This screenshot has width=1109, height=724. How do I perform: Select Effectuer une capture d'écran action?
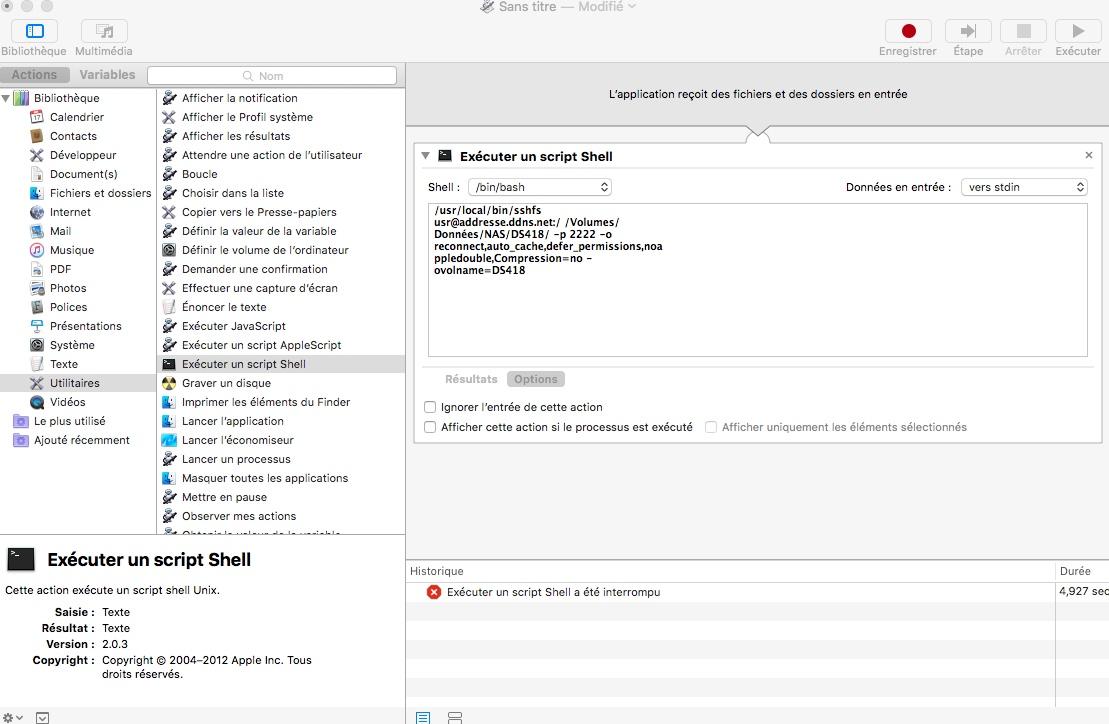point(259,288)
